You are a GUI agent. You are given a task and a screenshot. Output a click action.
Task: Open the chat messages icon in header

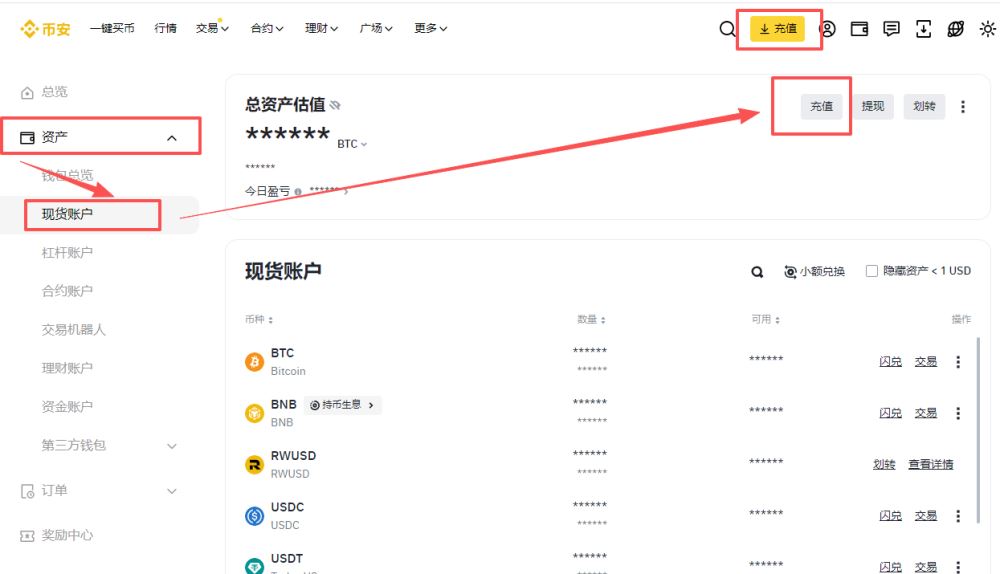[891, 29]
